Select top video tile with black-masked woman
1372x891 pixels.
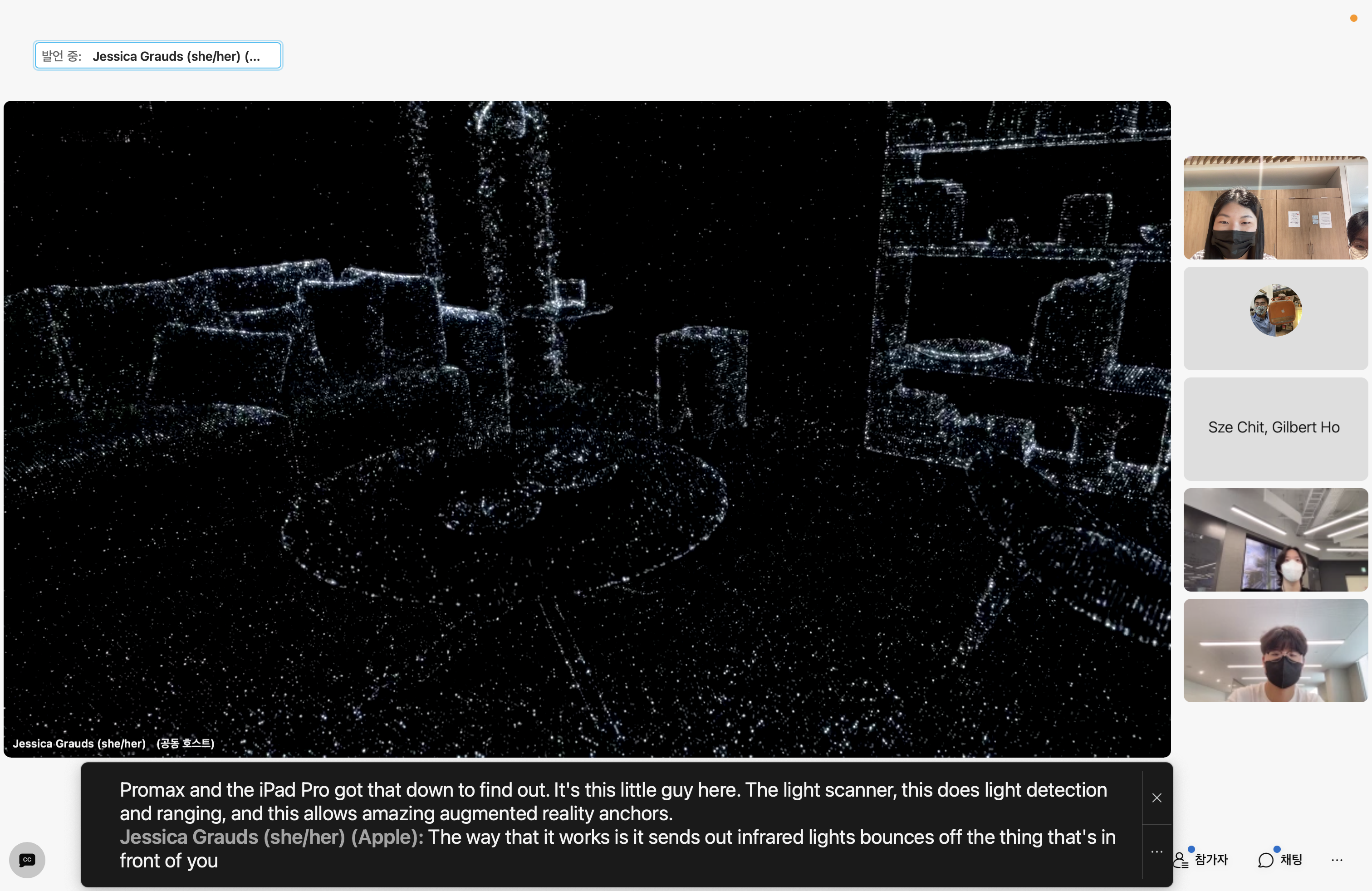1275,207
